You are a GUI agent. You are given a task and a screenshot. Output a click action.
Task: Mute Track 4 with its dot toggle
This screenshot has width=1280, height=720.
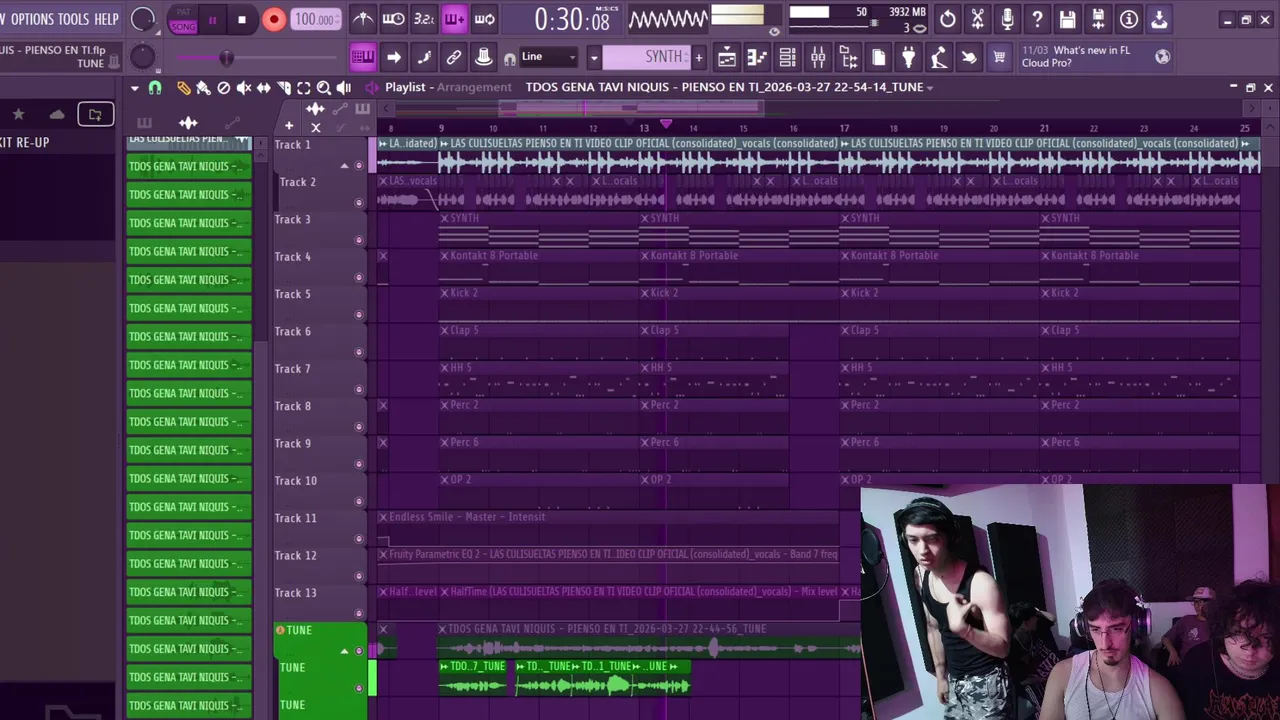coord(359,278)
